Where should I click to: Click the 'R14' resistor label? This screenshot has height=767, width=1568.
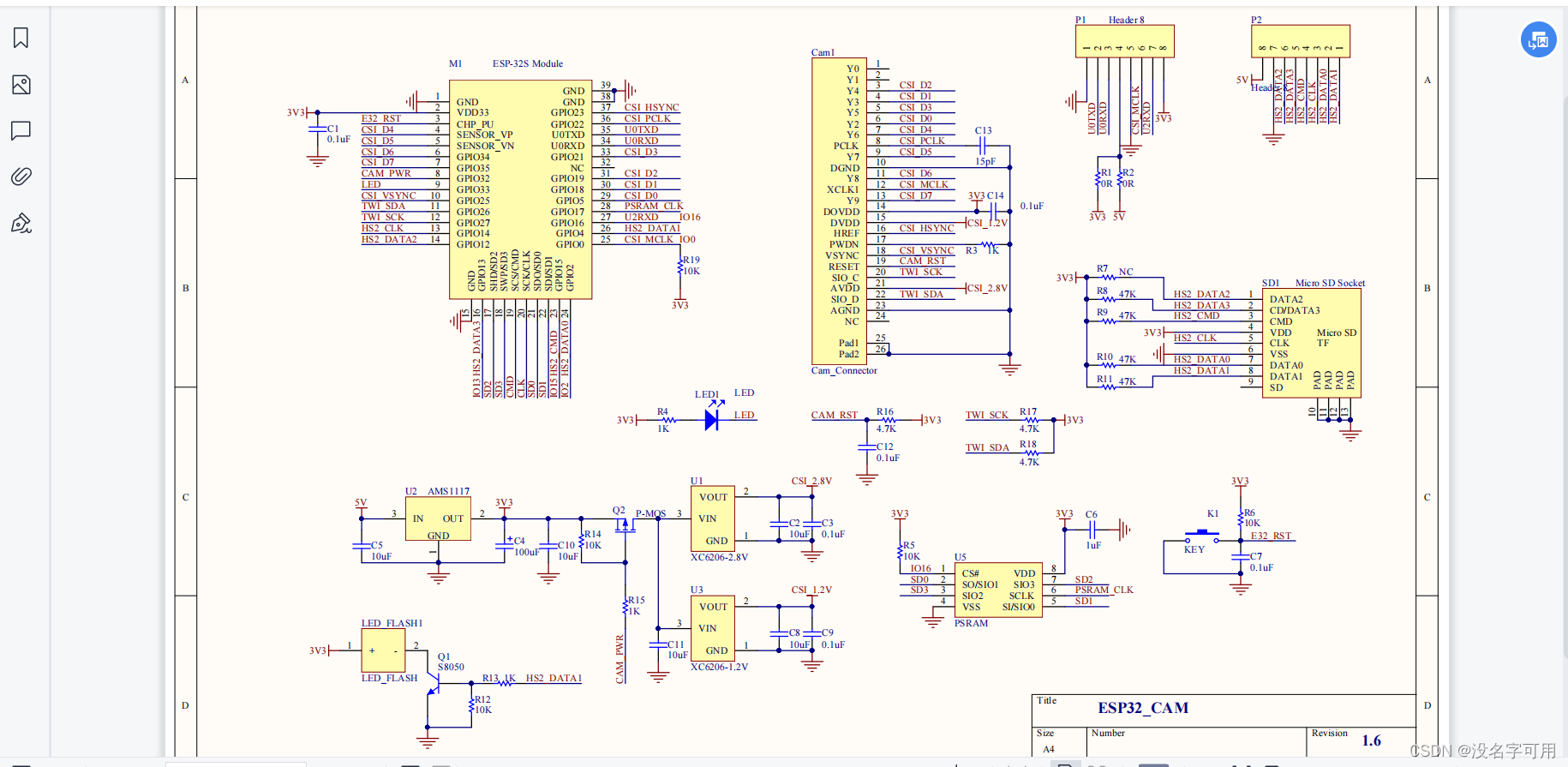pos(593,534)
